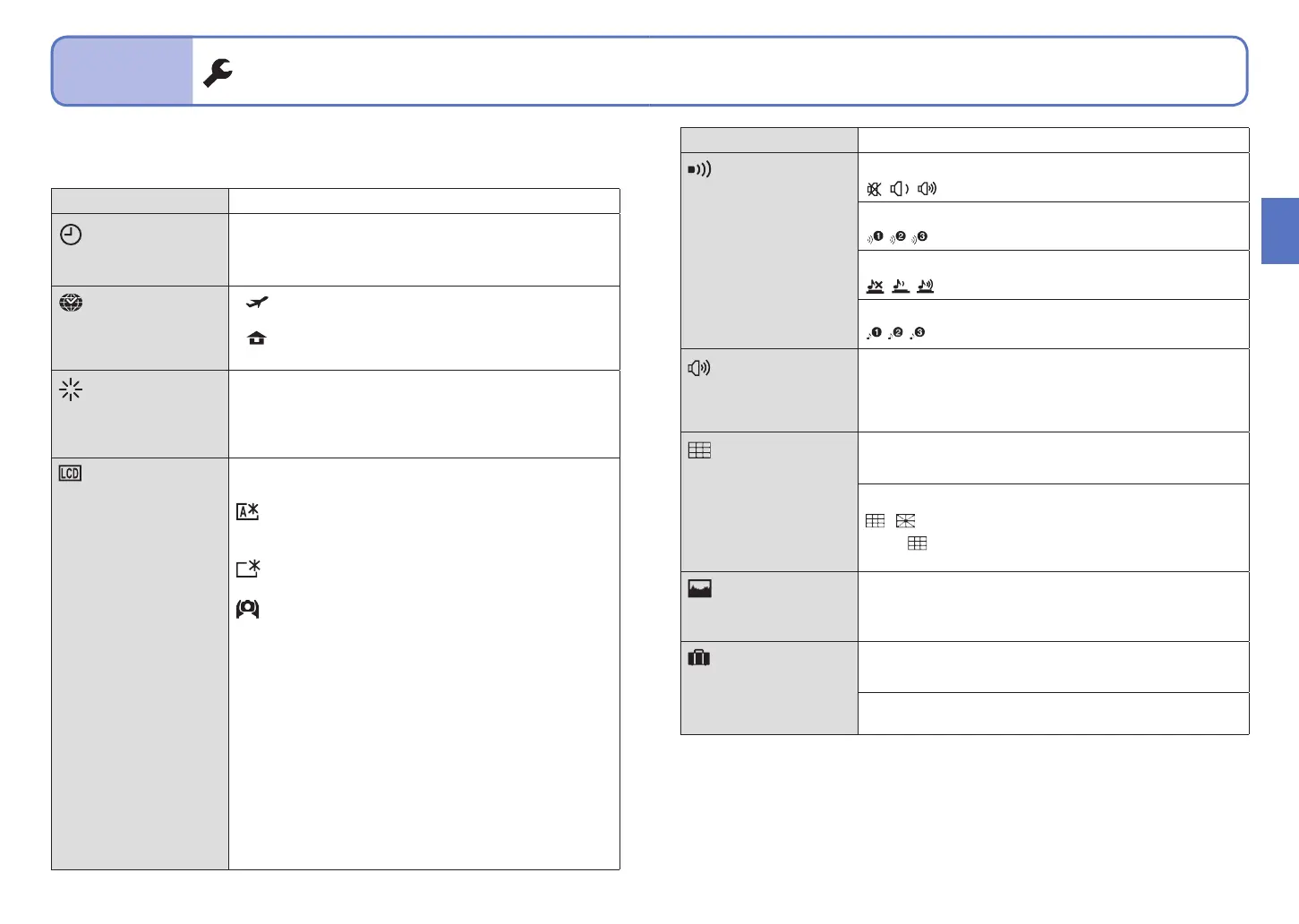Select the Power LCD square-star icon
This screenshot has height=924, width=1299.
pyautogui.click(x=248, y=569)
